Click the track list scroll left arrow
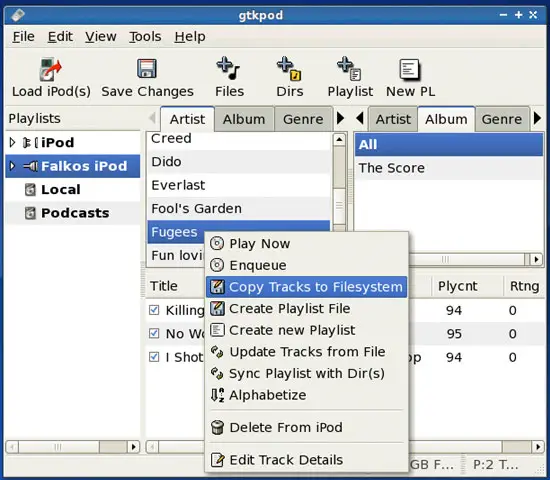550x480 pixels. (152, 447)
